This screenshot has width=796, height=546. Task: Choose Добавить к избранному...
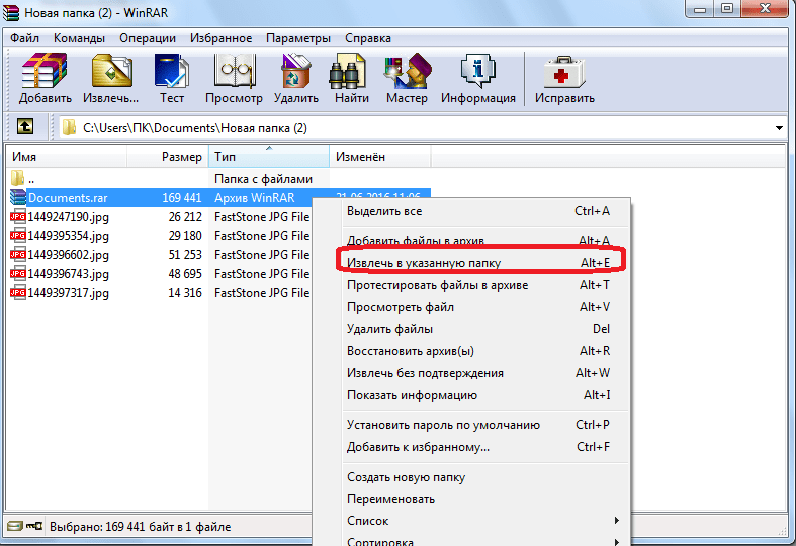point(479,447)
